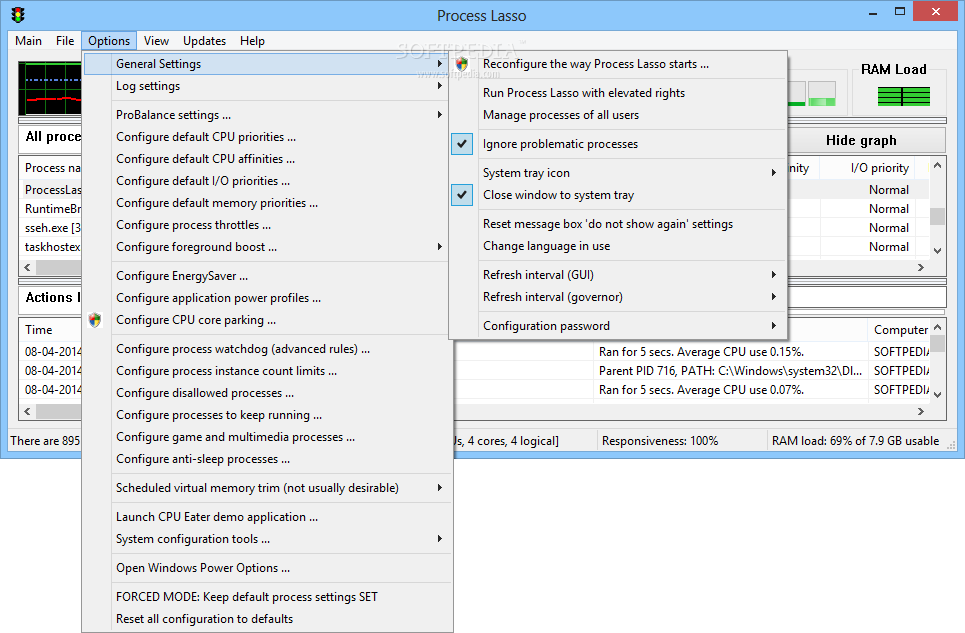Open Configure EnergySaver
The image size is (965, 633).
click(267, 276)
